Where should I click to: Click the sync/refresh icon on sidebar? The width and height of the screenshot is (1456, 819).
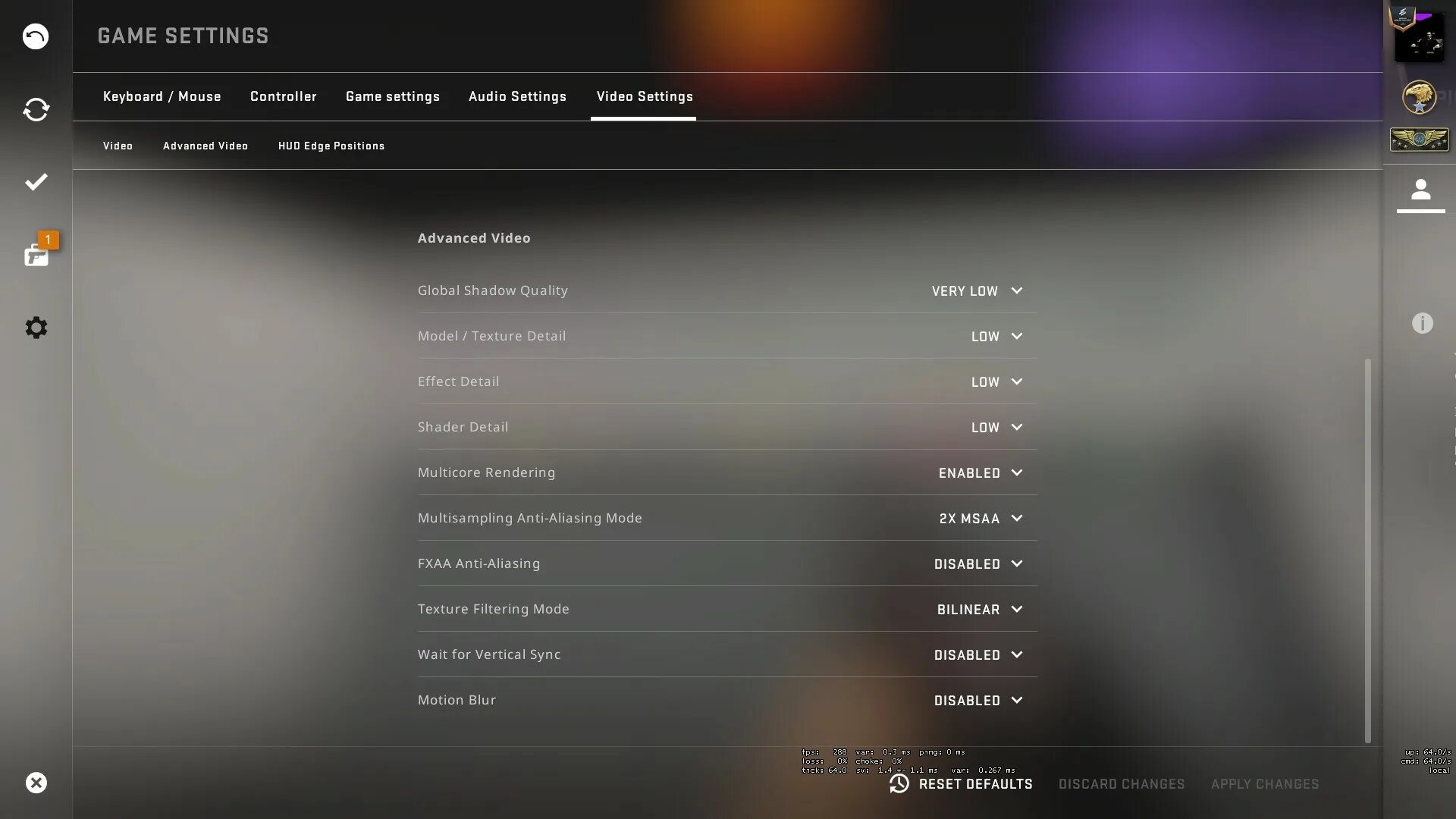36,110
